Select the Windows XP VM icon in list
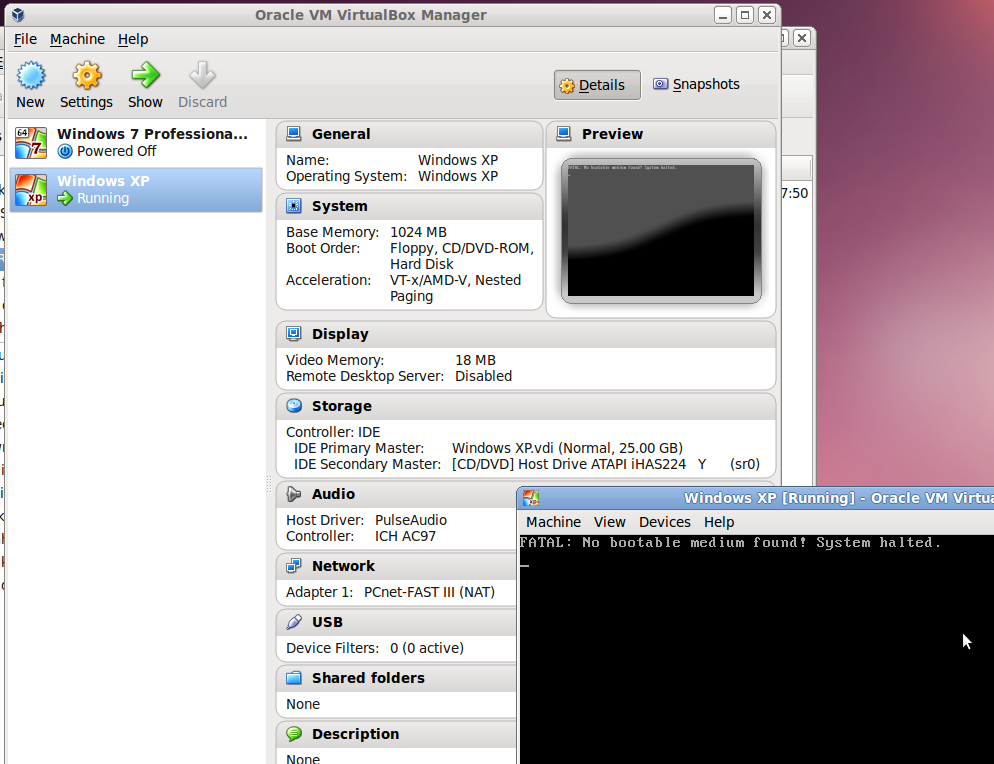This screenshot has width=994, height=764. point(31,190)
